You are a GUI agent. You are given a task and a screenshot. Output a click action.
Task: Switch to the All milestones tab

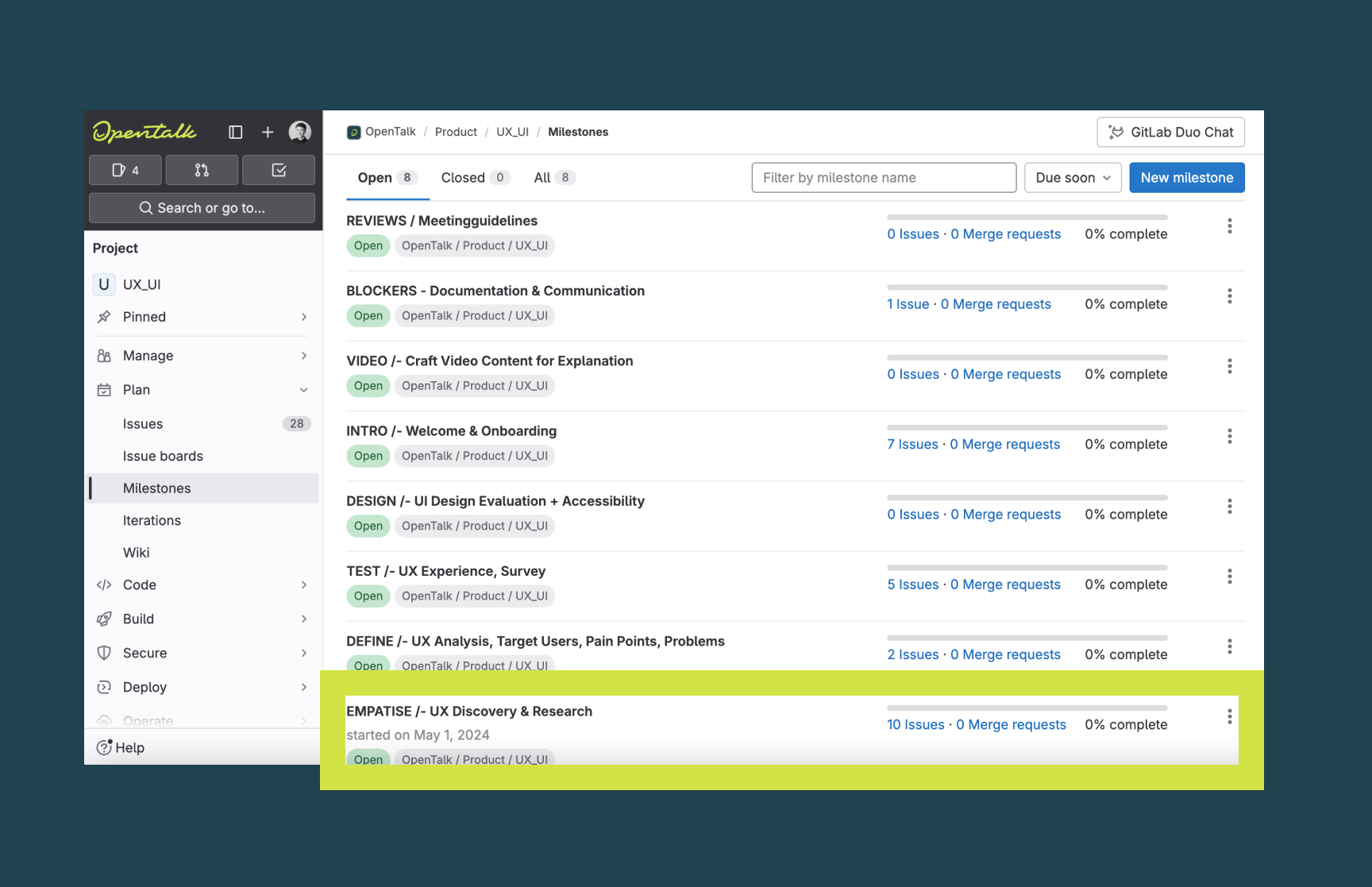(x=553, y=178)
